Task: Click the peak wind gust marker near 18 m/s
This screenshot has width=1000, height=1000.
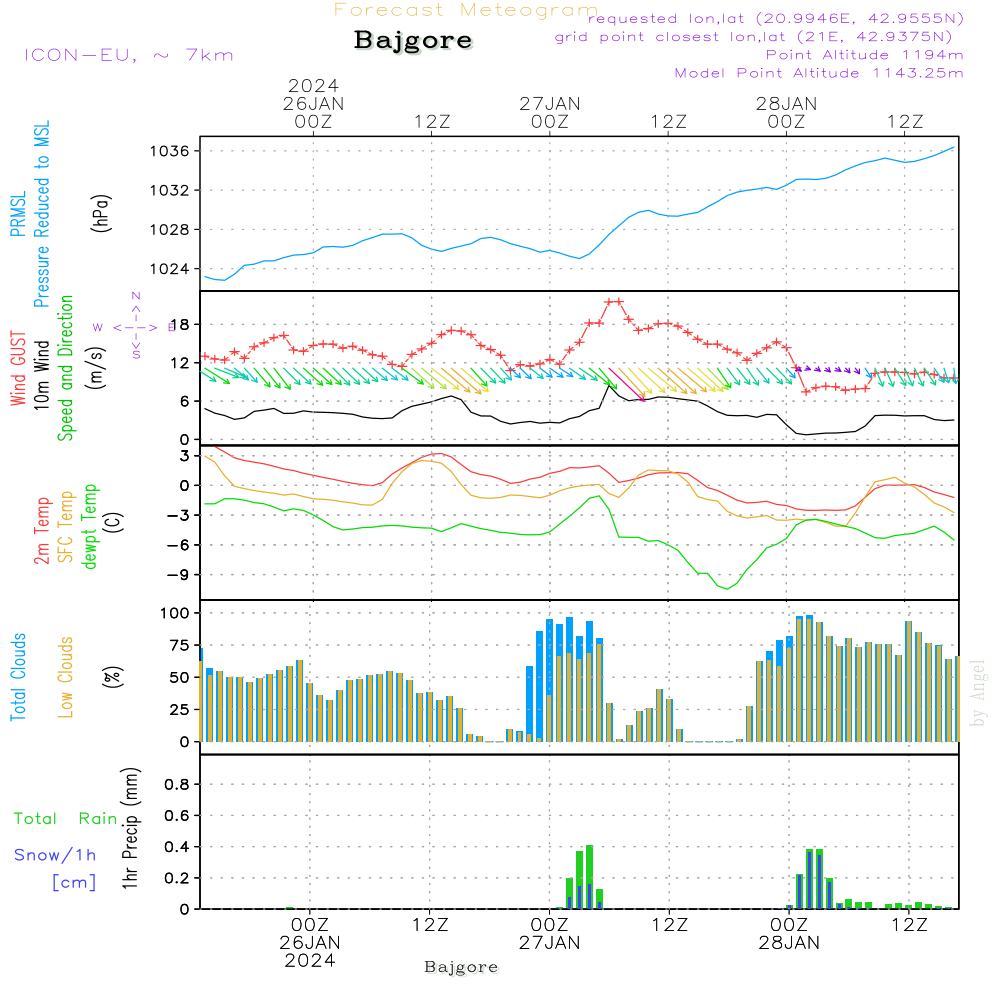Action: [614, 302]
